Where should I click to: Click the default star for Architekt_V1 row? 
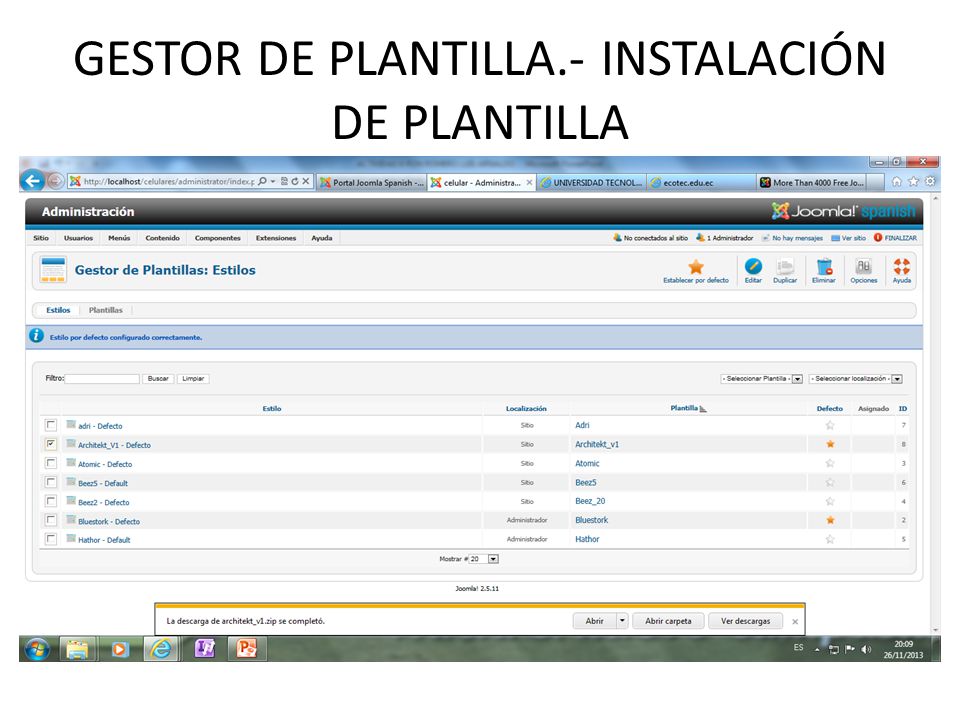pos(830,444)
